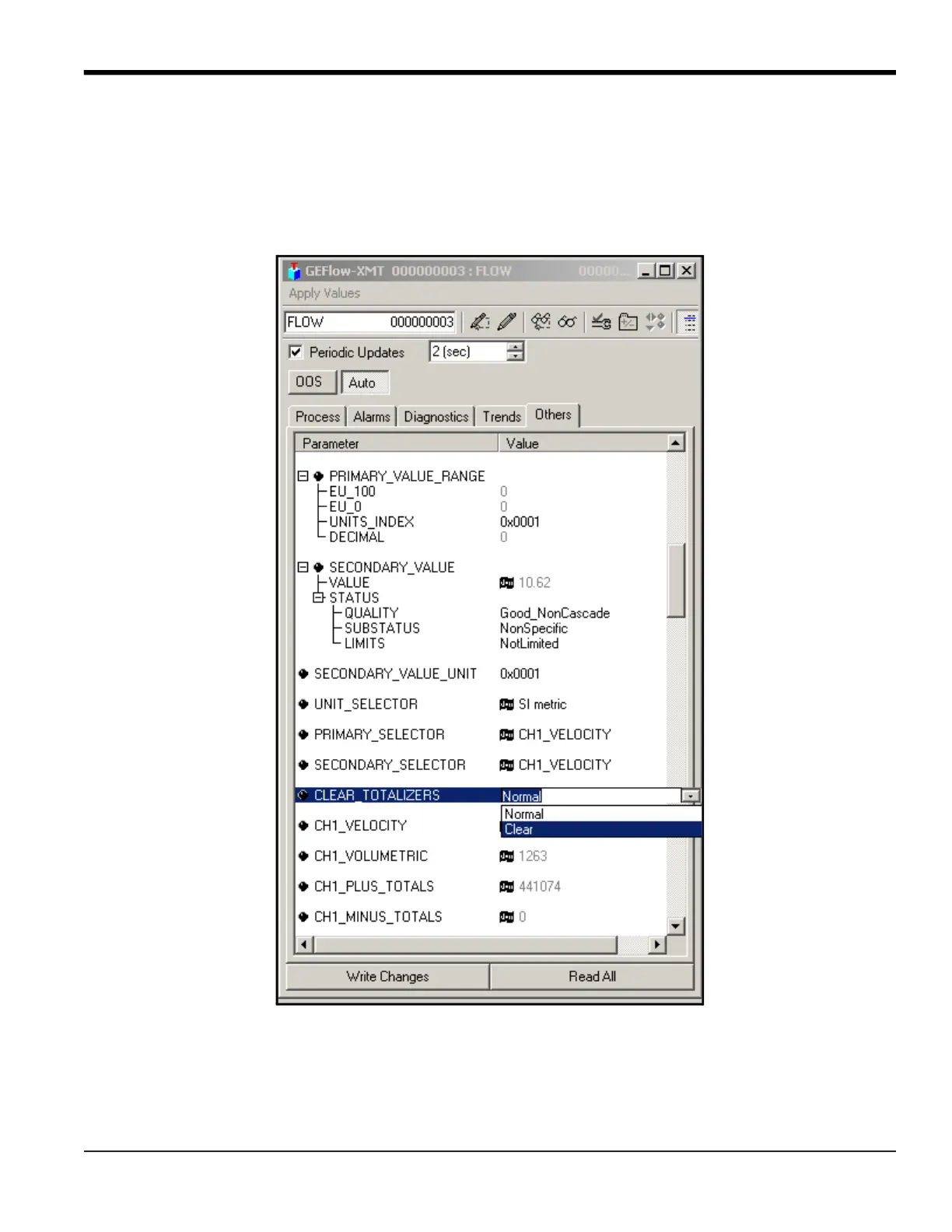This screenshot has height=1232, width=952.
Task: Click the plus/minus folder toolbar icon
Action: 628,321
